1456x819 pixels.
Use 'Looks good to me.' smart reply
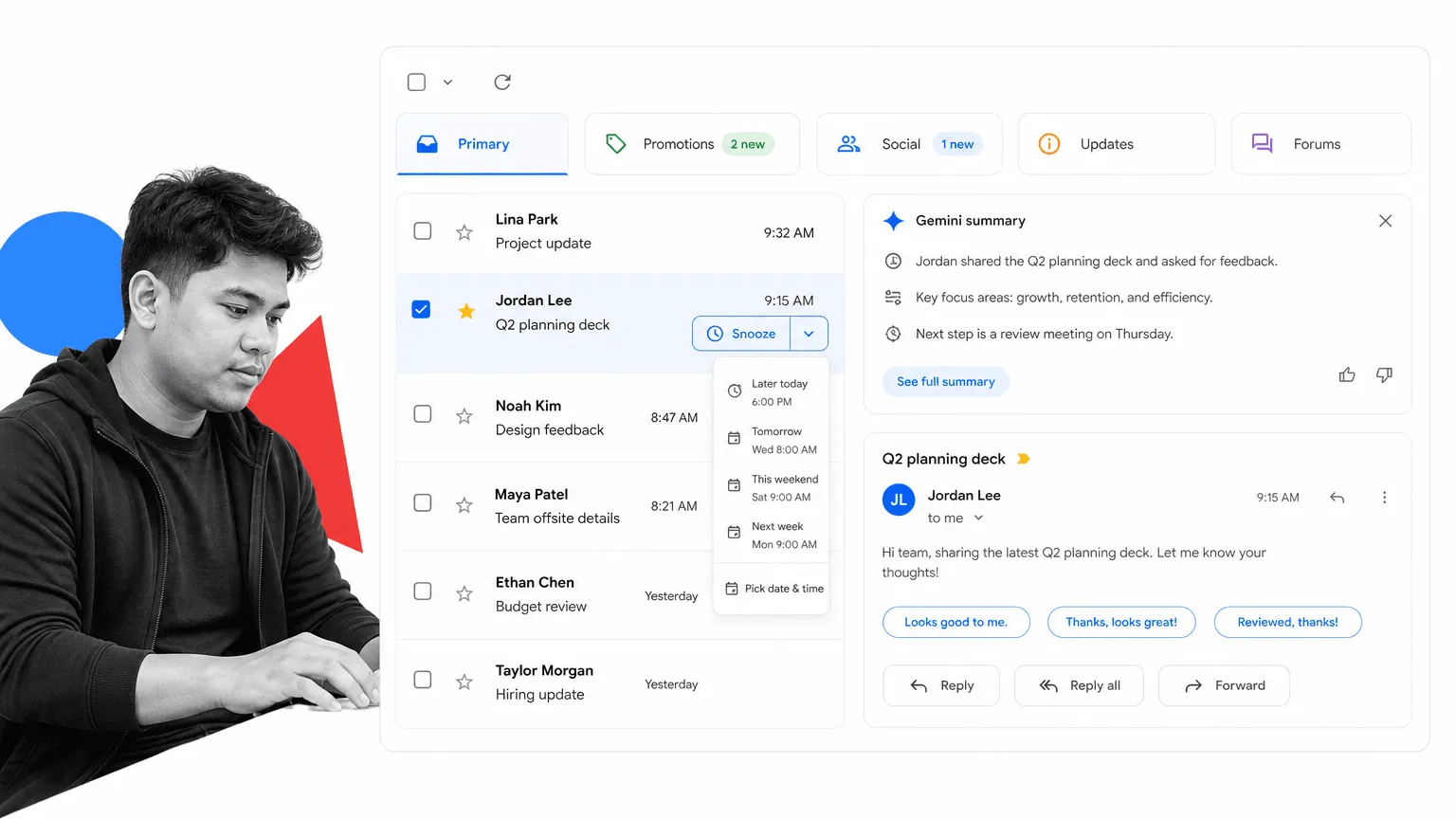pyautogui.click(x=955, y=622)
